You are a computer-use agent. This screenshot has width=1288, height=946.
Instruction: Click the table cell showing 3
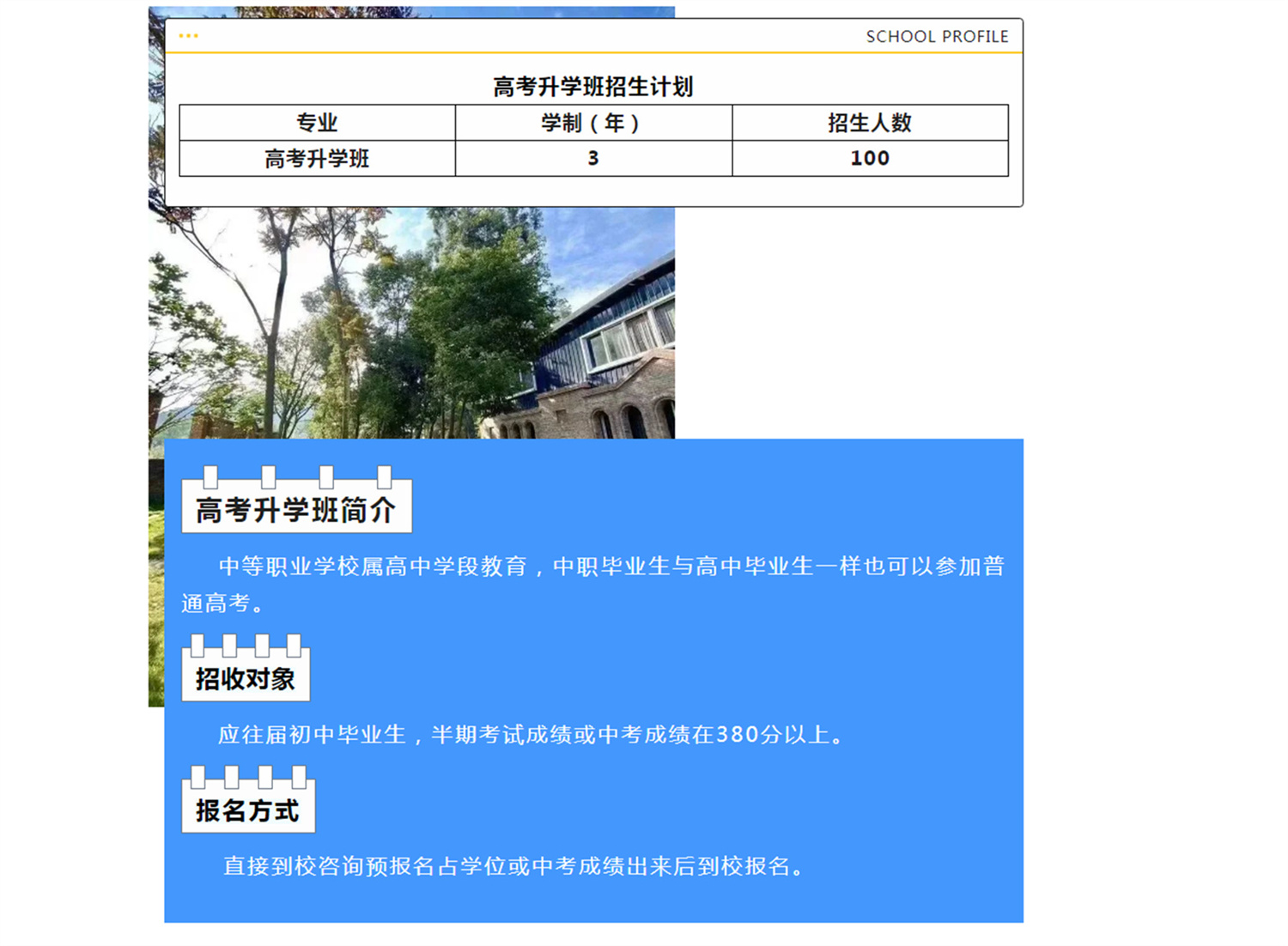coord(592,159)
